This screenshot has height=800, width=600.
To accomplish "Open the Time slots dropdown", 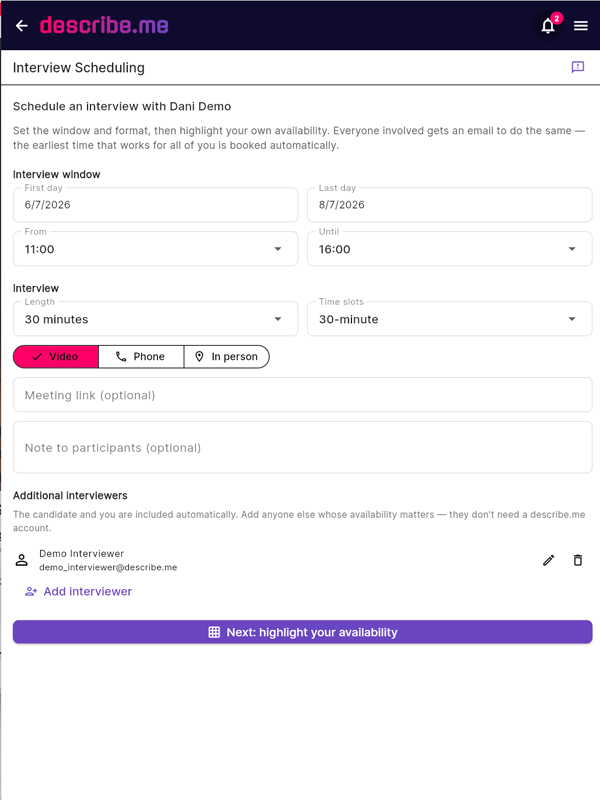I will click(x=449, y=319).
